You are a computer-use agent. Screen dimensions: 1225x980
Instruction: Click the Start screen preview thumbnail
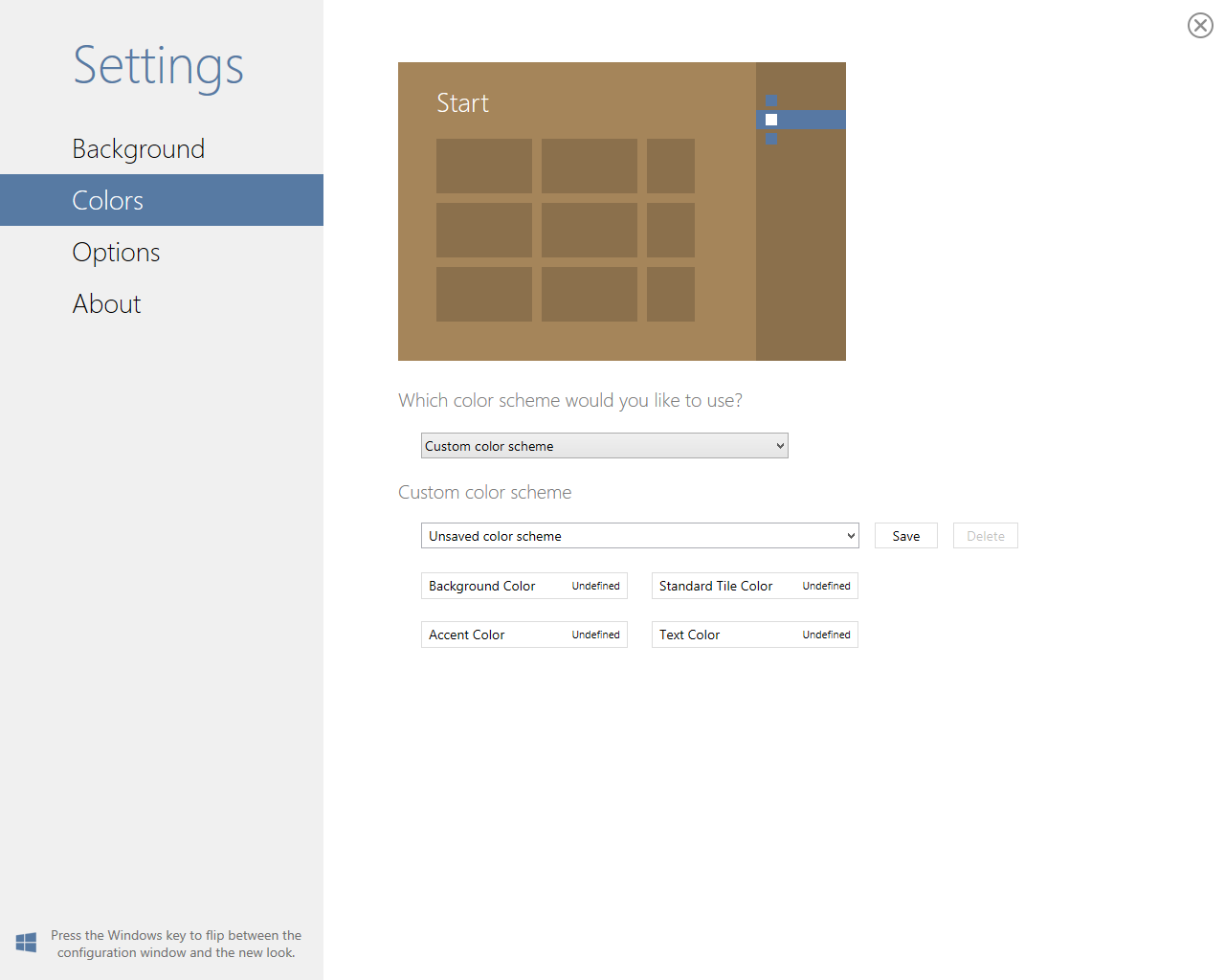point(622,211)
